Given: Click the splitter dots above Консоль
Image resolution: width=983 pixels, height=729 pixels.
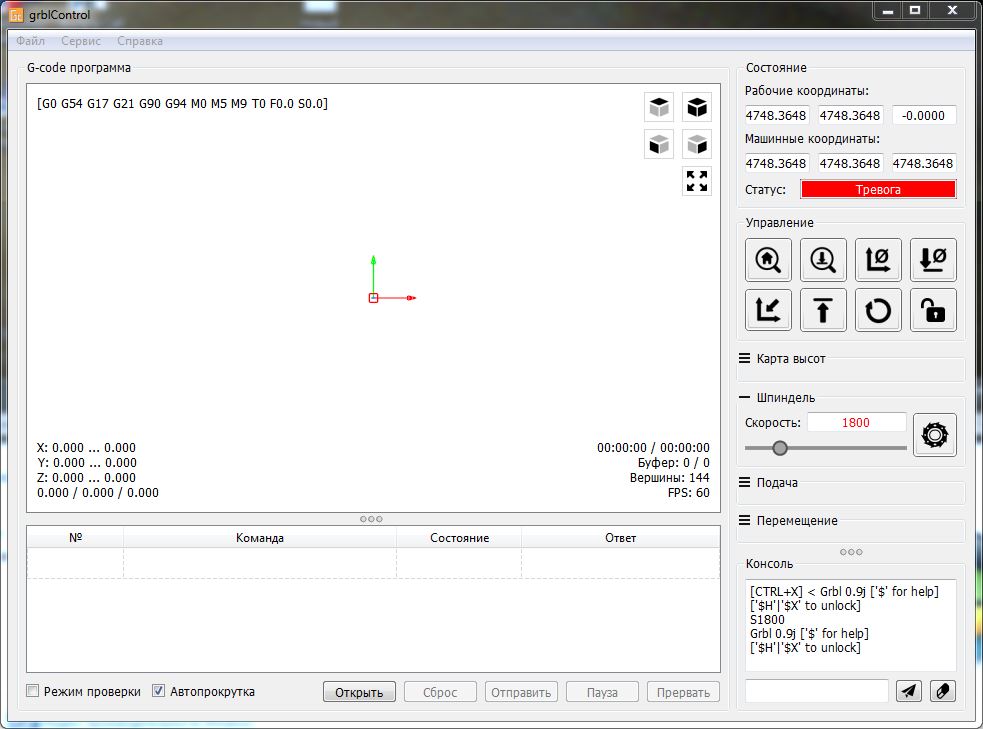Looking at the screenshot, I should coord(851,552).
